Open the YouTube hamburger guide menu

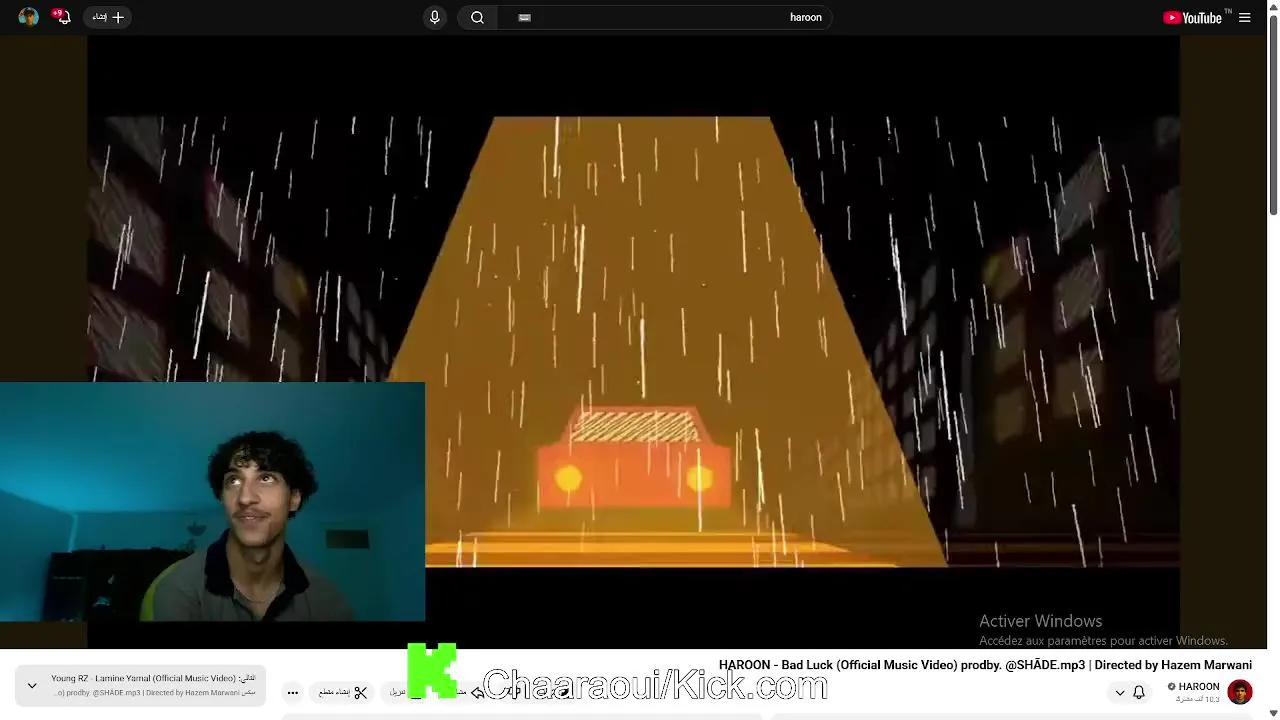pos(1244,17)
